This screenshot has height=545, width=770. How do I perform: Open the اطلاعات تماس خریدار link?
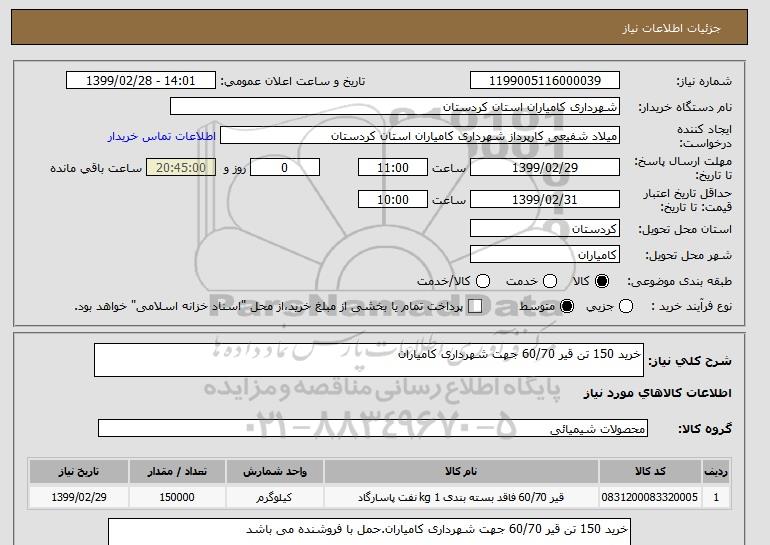[162, 136]
